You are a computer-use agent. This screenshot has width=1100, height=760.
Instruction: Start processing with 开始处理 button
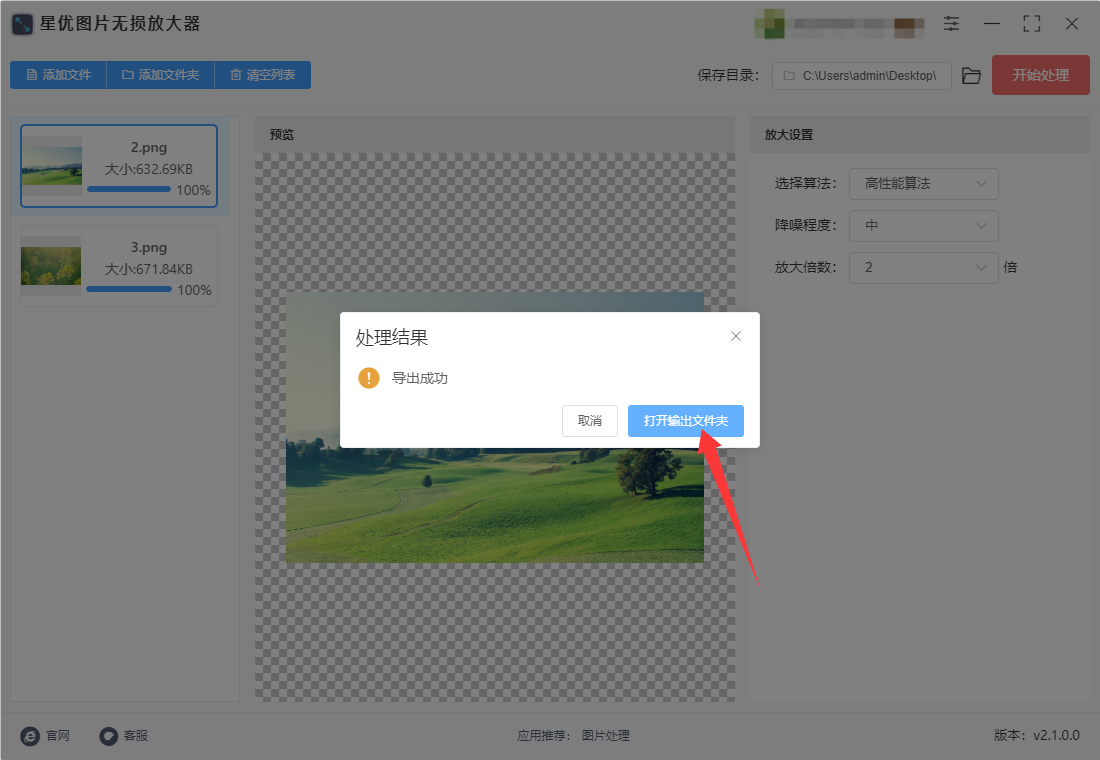[x=1040, y=75]
